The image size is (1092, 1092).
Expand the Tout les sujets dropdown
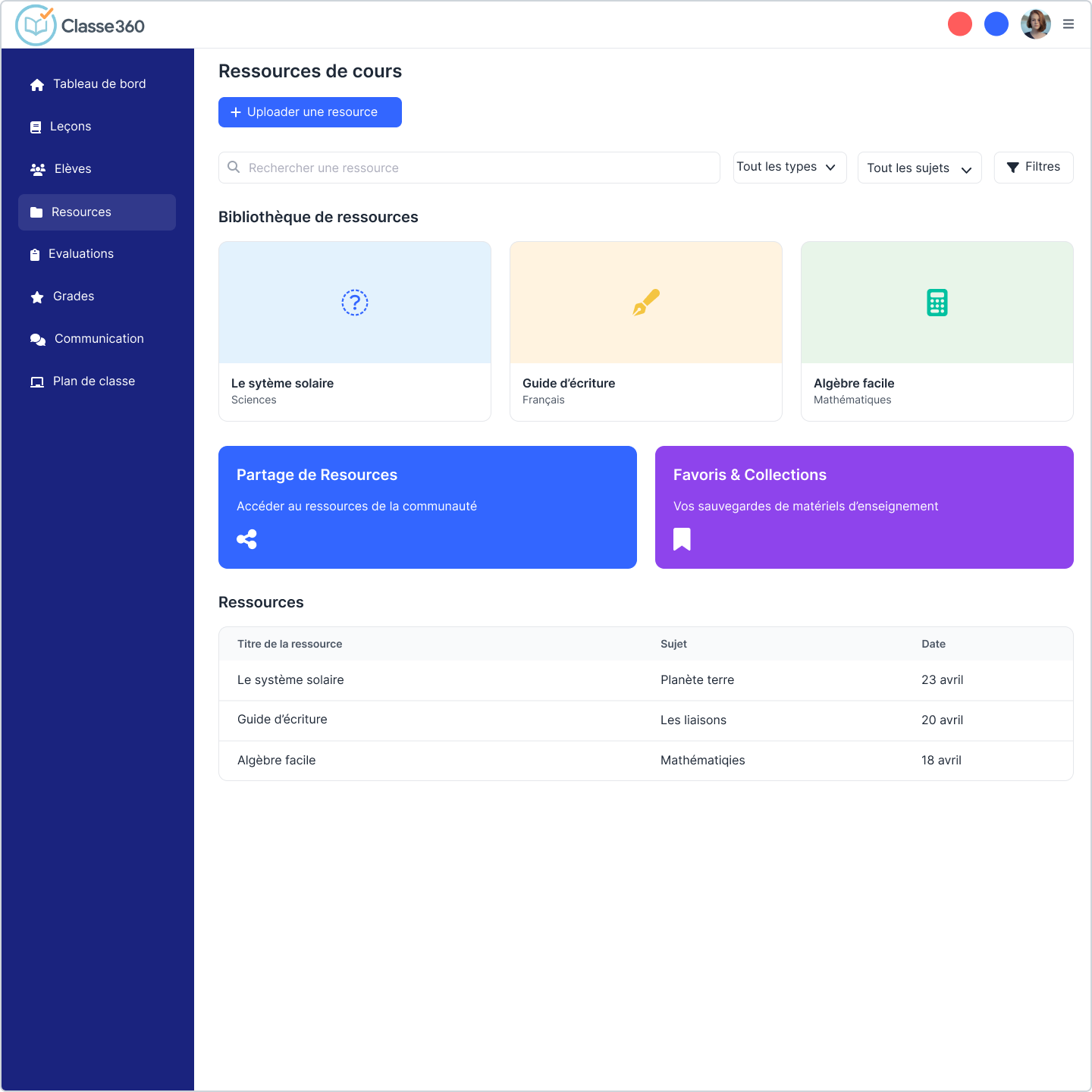coord(919,168)
